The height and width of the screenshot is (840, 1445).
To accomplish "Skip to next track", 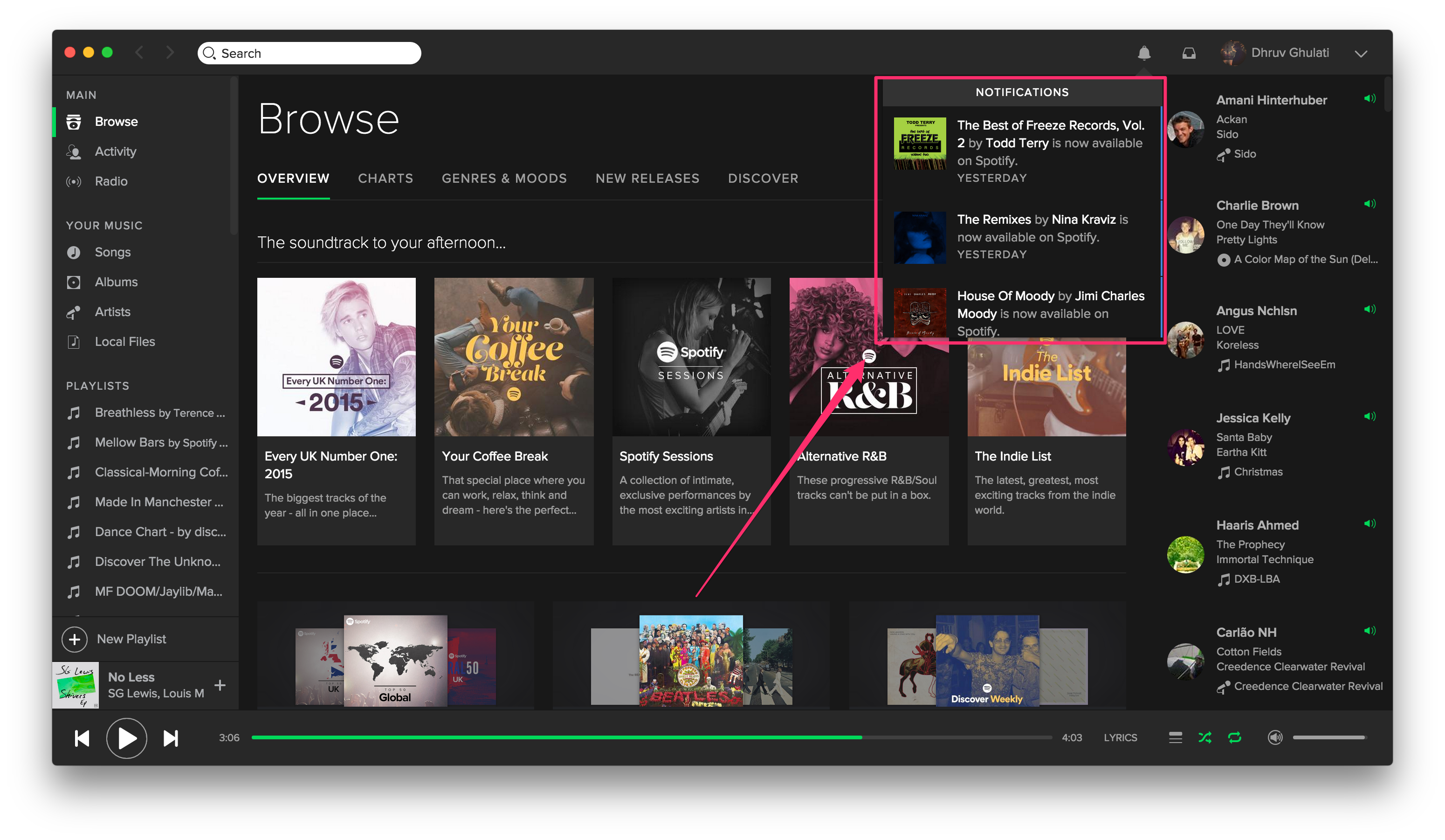I will point(170,738).
